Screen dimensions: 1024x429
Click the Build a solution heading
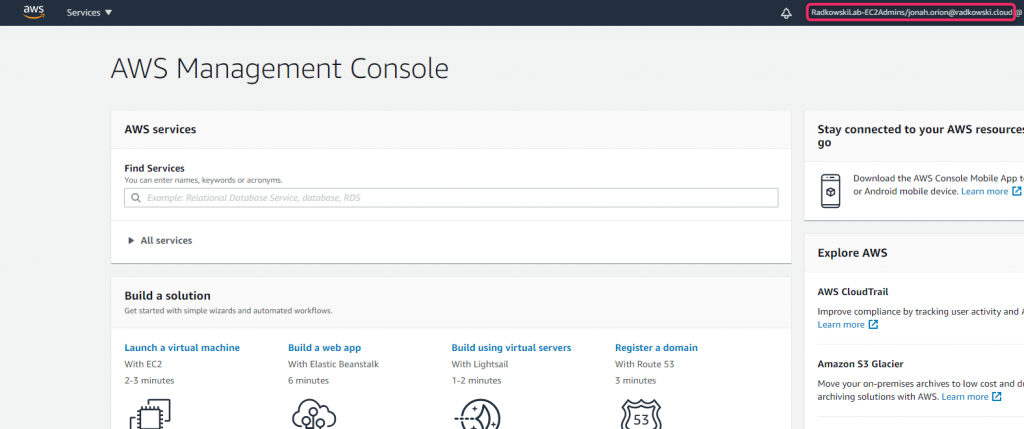(x=167, y=296)
